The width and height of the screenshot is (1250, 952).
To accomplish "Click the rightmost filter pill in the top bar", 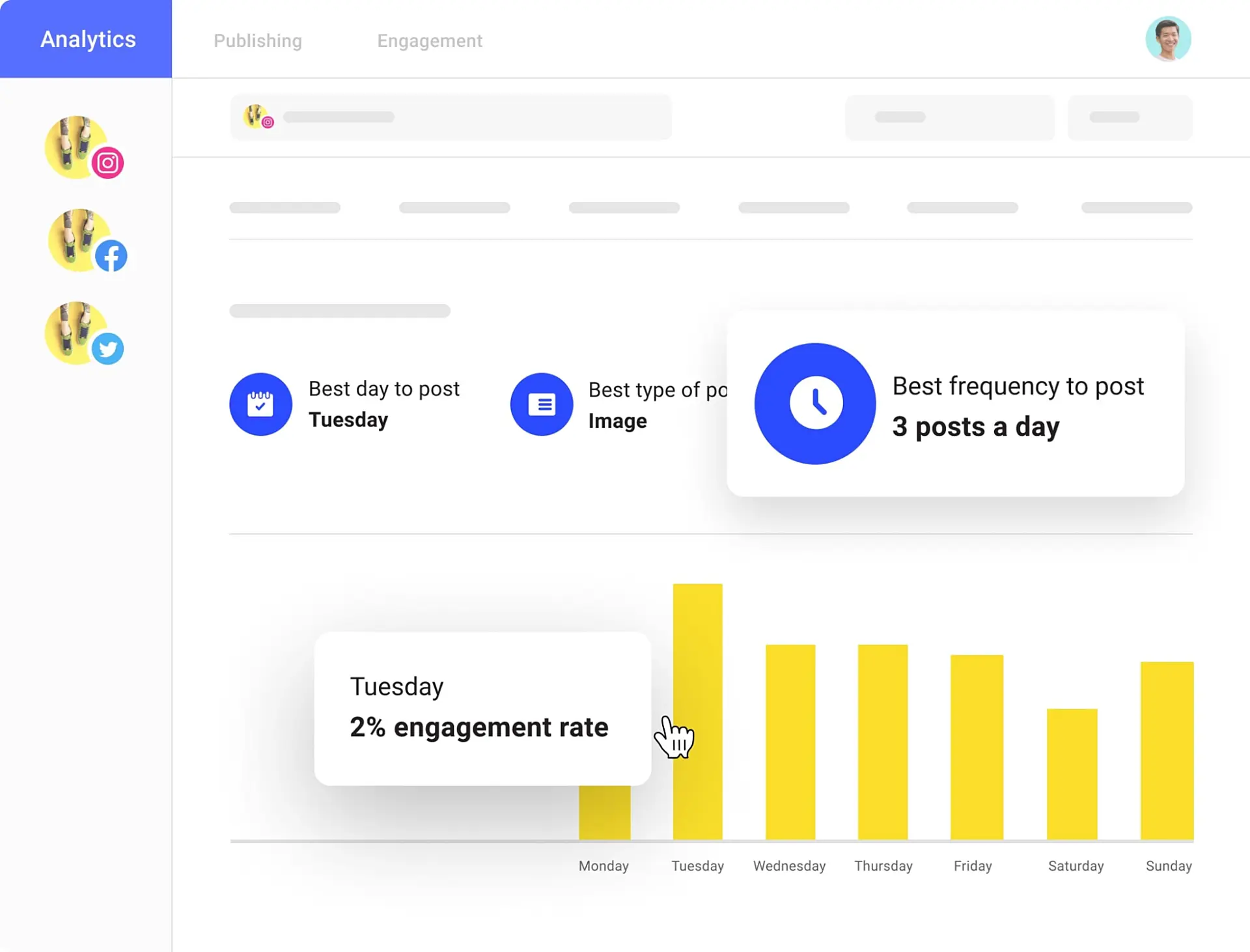I will click(x=1130, y=117).
